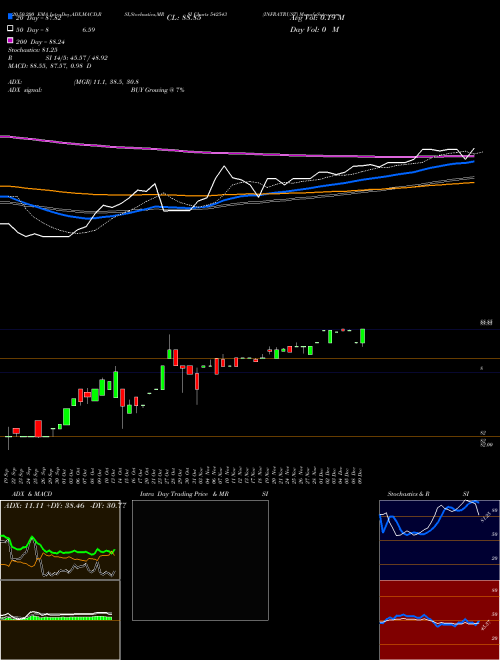Select the 'Stochastics: 81.23' reading
Screen dimensions: 500x660
[33, 50]
